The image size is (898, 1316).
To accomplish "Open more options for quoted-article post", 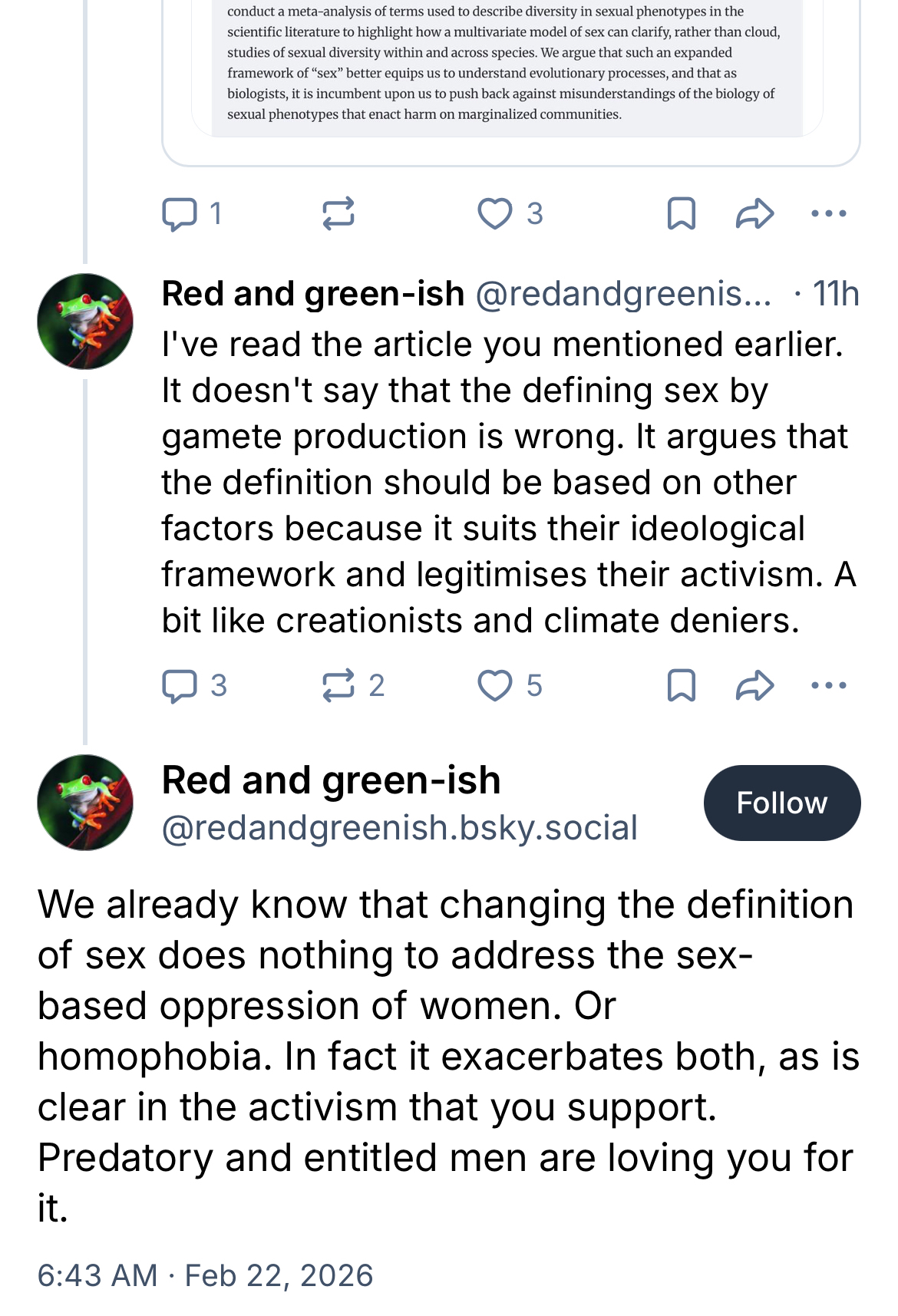I will pyautogui.click(x=829, y=214).
